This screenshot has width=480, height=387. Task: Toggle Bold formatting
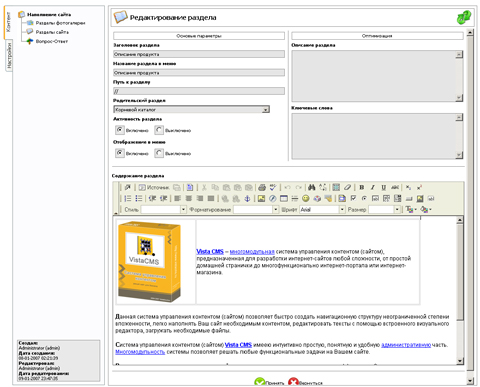click(x=362, y=187)
